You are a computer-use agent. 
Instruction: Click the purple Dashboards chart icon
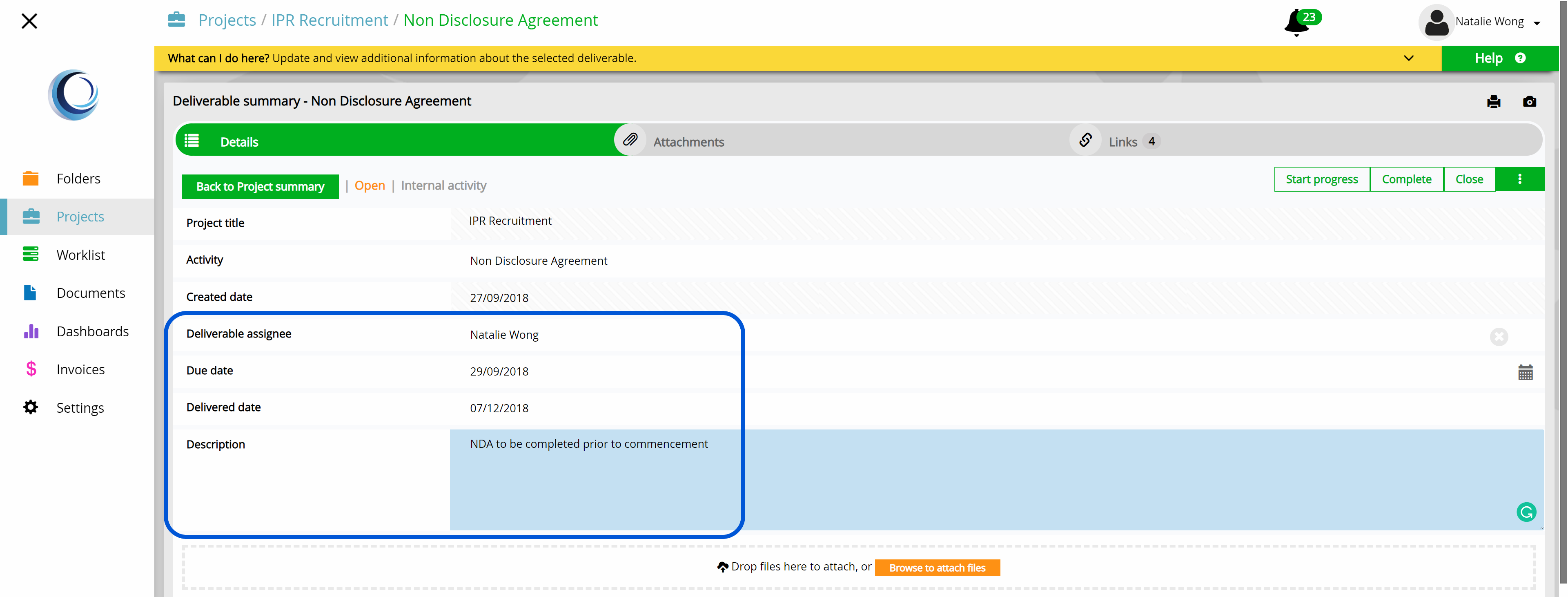pyautogui.click(x=31, y=331)
